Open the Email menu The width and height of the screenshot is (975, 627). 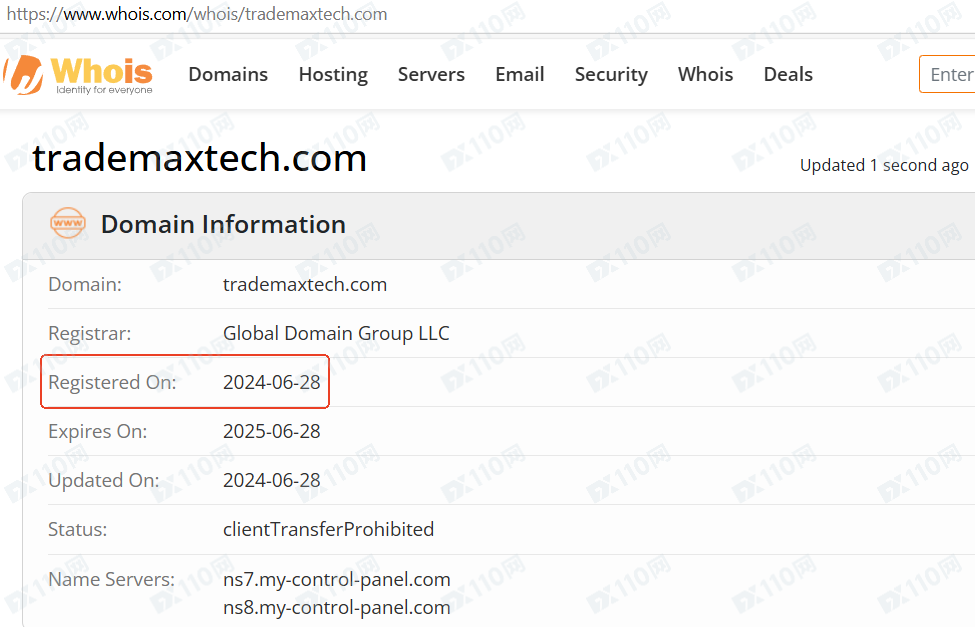(x=520, y=75)
